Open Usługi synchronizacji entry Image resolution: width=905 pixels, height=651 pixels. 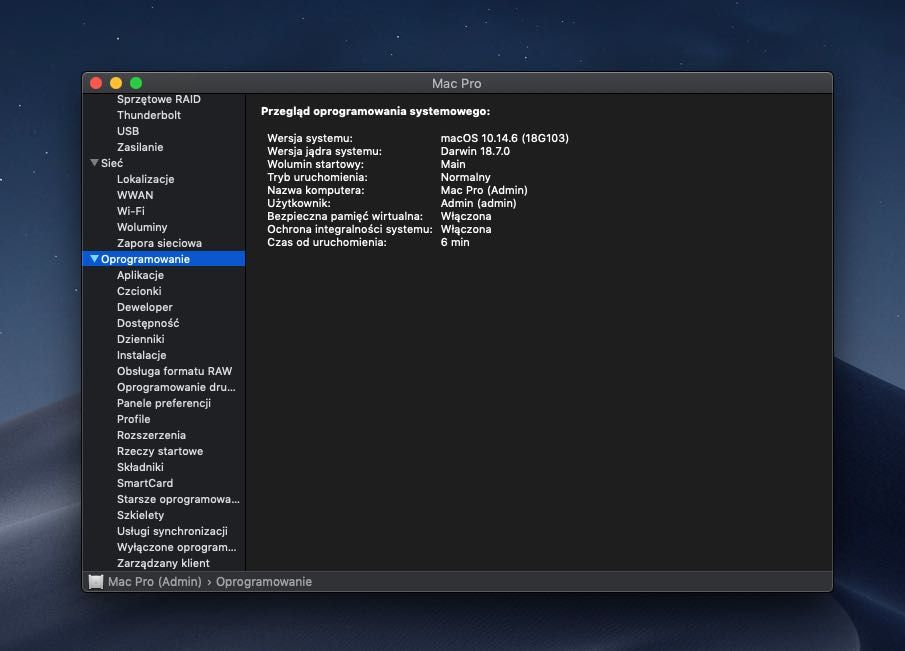coord(172,531)
